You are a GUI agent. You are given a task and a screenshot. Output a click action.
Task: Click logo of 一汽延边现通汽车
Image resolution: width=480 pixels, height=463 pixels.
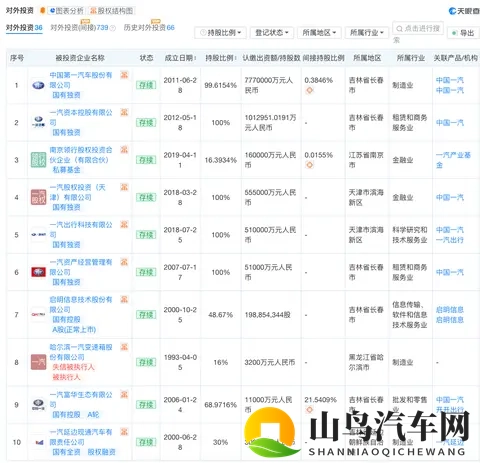[39, 442]
